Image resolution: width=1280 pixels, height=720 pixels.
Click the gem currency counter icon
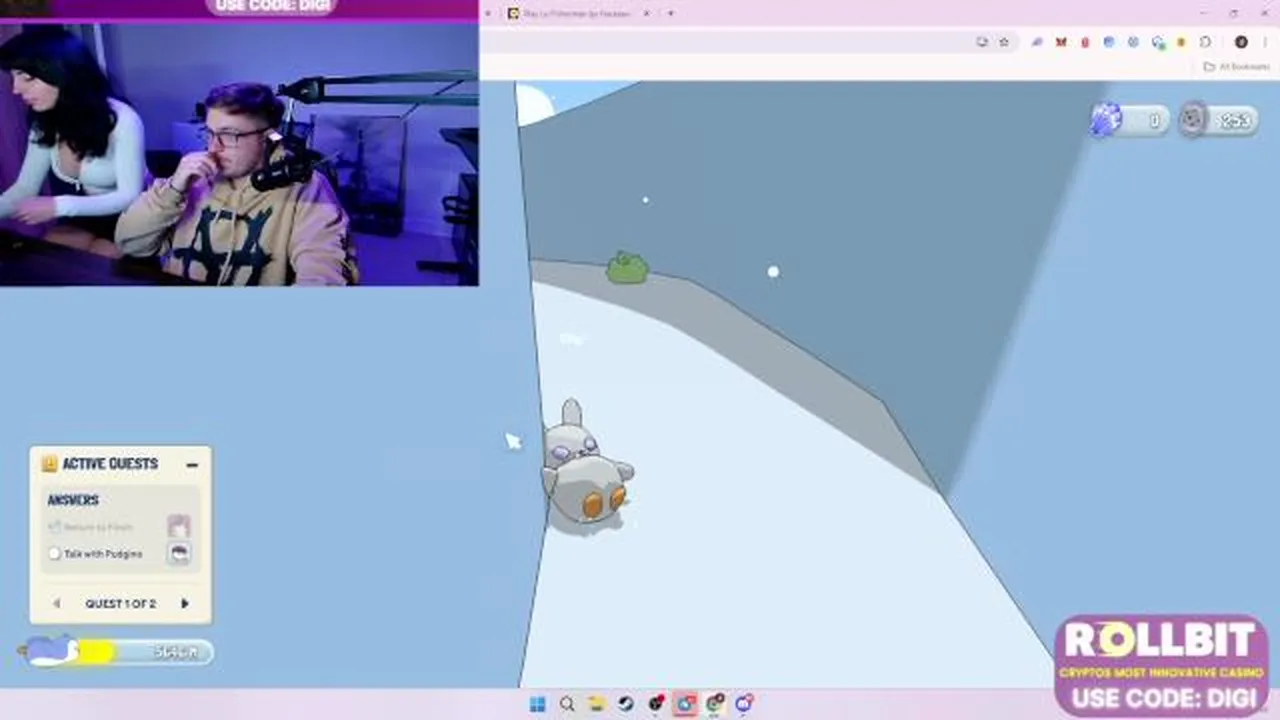pyautogui.click(x=1105, y=120)
